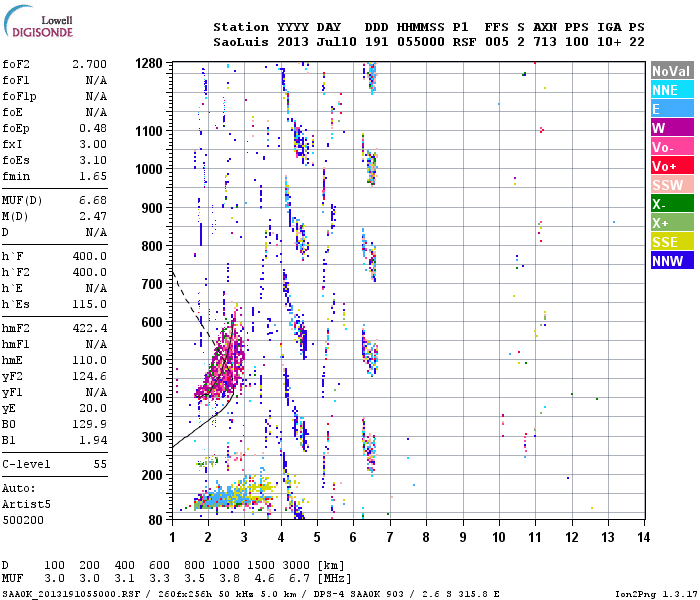Select the B0 value 129.9

[89, 424]
